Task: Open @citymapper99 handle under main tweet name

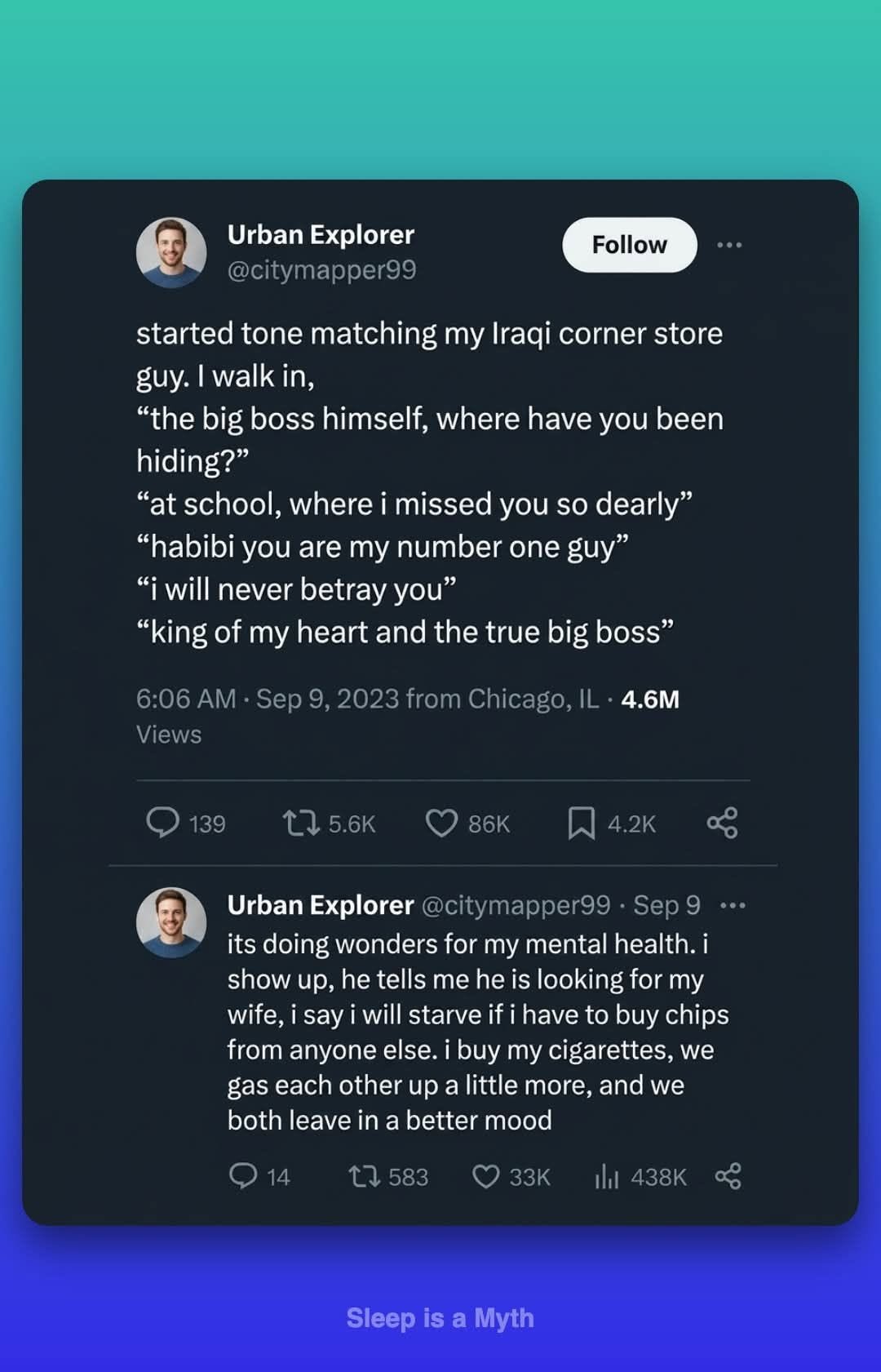Action: (x=321, y=270)
